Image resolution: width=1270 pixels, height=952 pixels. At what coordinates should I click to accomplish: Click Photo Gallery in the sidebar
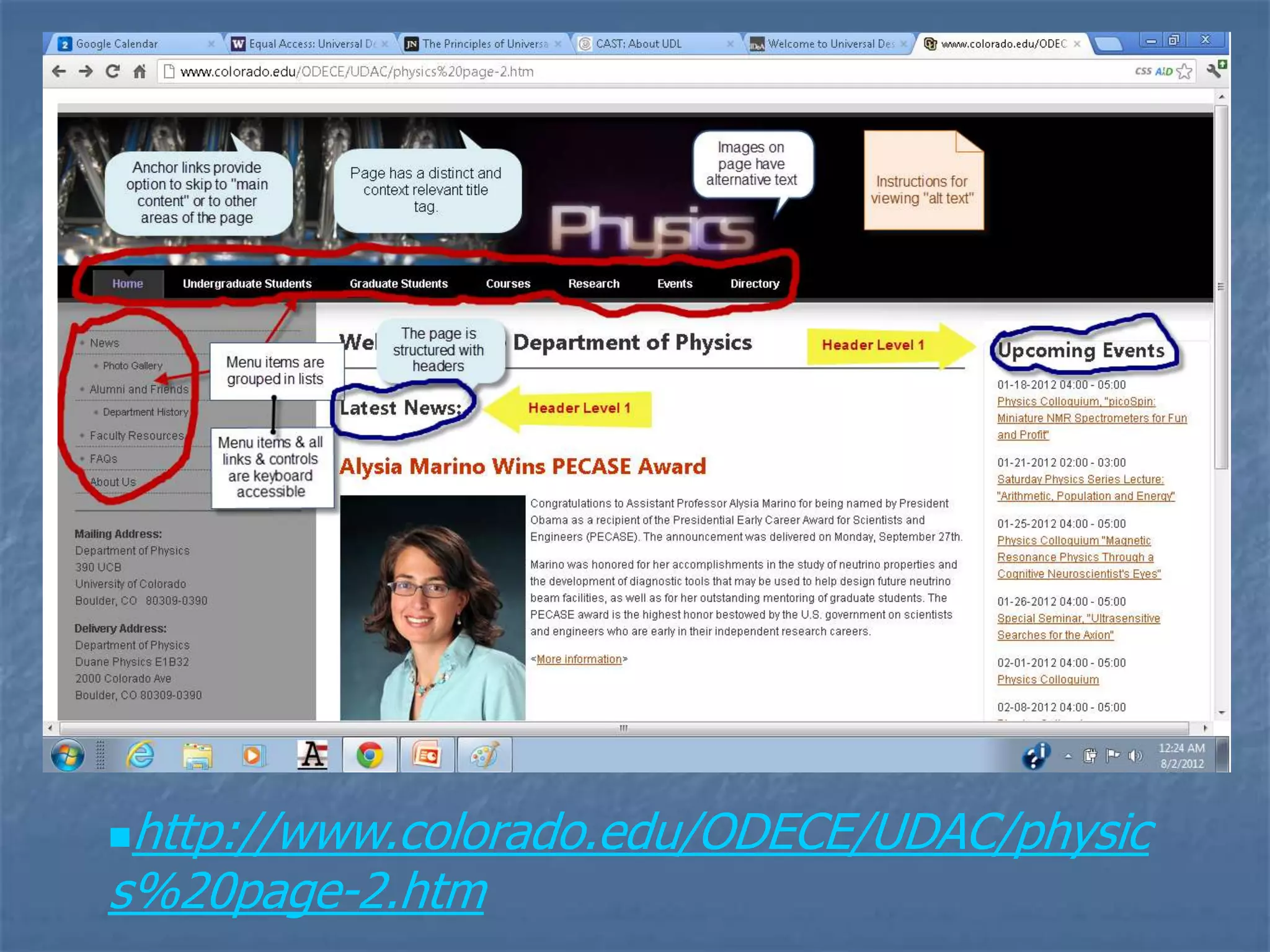click(133, 366)
